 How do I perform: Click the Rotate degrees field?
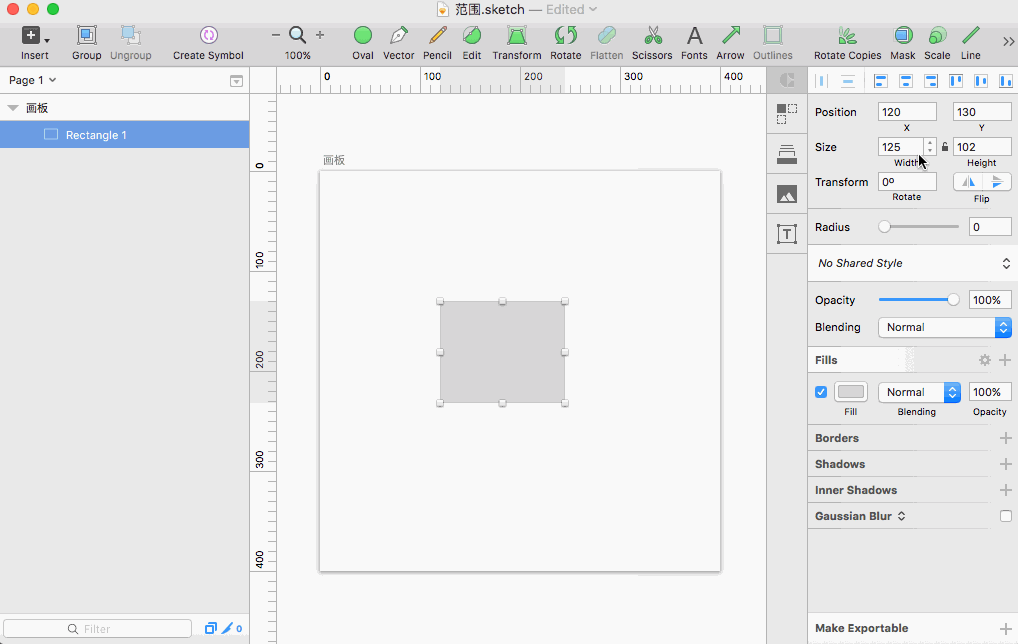[x=907, y=182]
